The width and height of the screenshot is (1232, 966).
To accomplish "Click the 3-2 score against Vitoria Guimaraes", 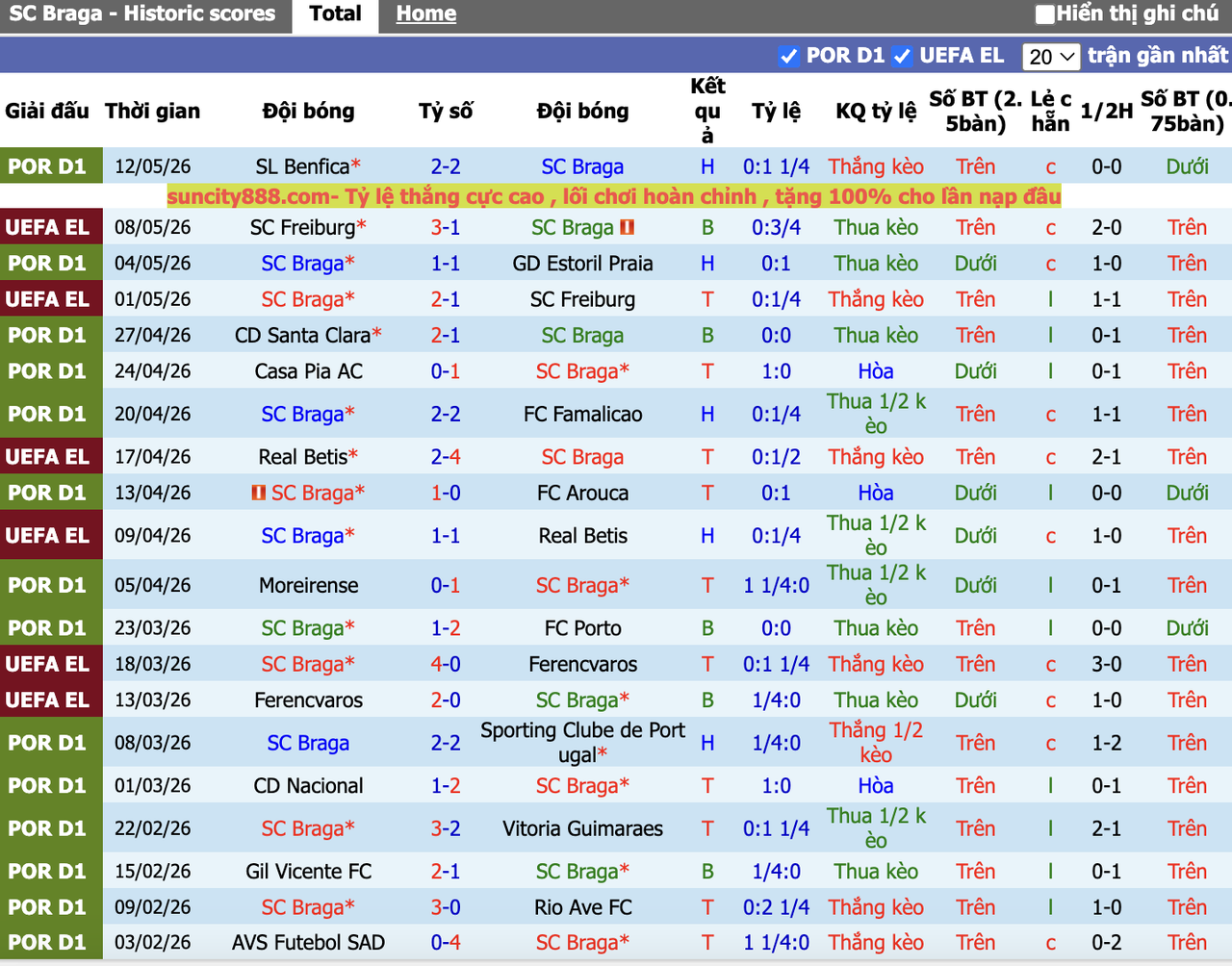I will point(446,828).
